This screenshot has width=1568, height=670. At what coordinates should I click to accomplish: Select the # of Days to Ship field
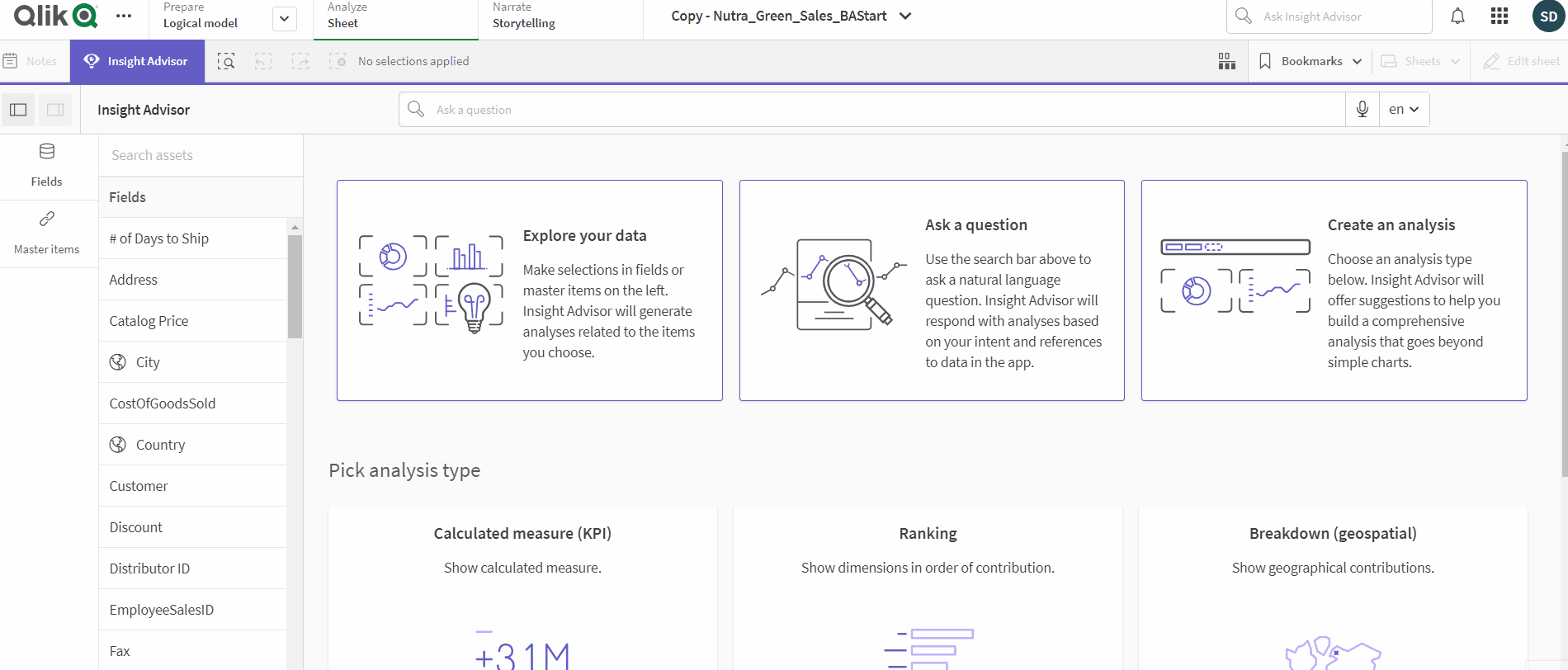coord(192,238)
